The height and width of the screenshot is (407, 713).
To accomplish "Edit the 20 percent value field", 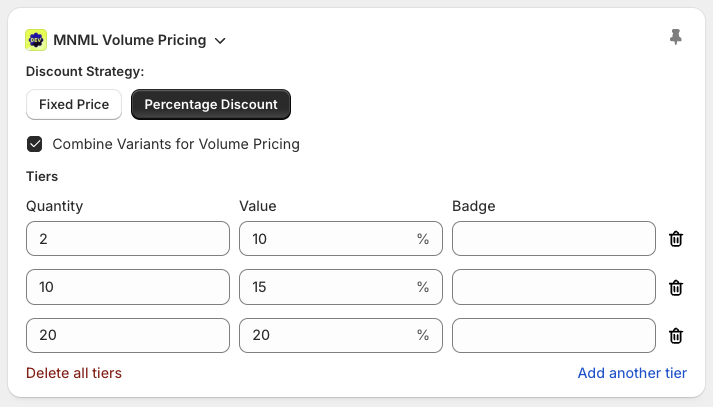I will [325, 336].
